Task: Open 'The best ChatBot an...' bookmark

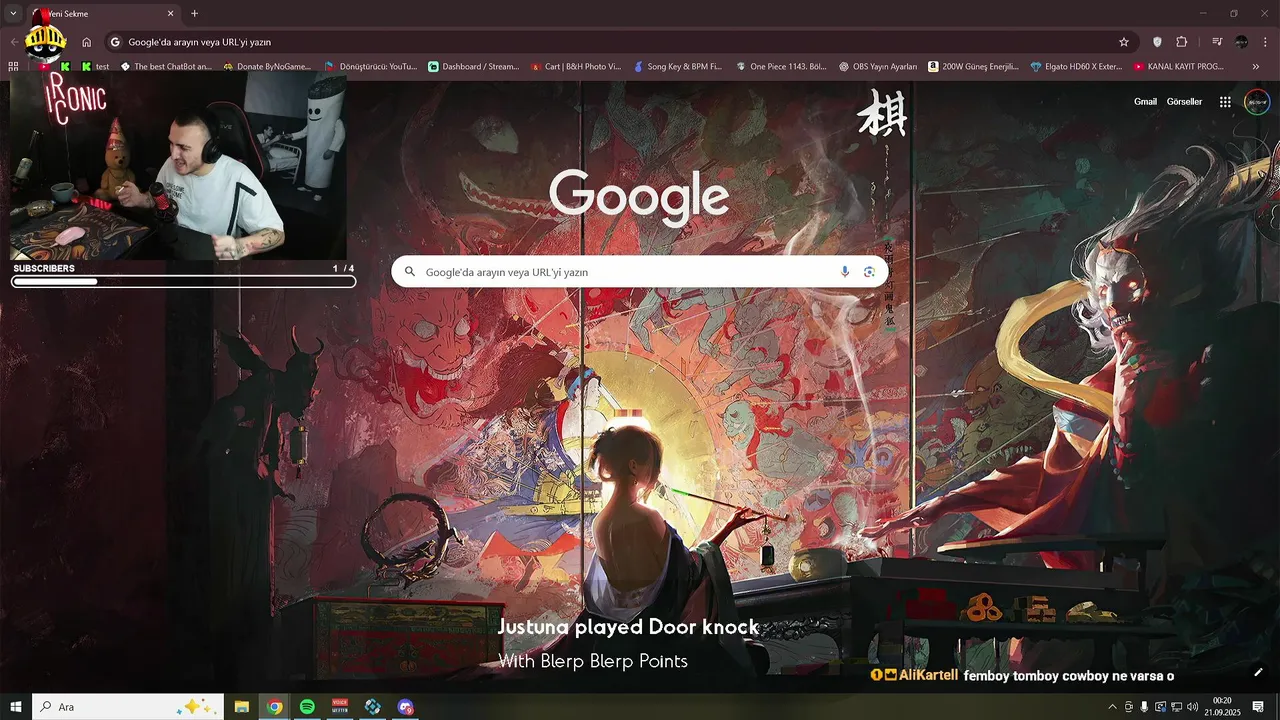Action: point(166,67)
